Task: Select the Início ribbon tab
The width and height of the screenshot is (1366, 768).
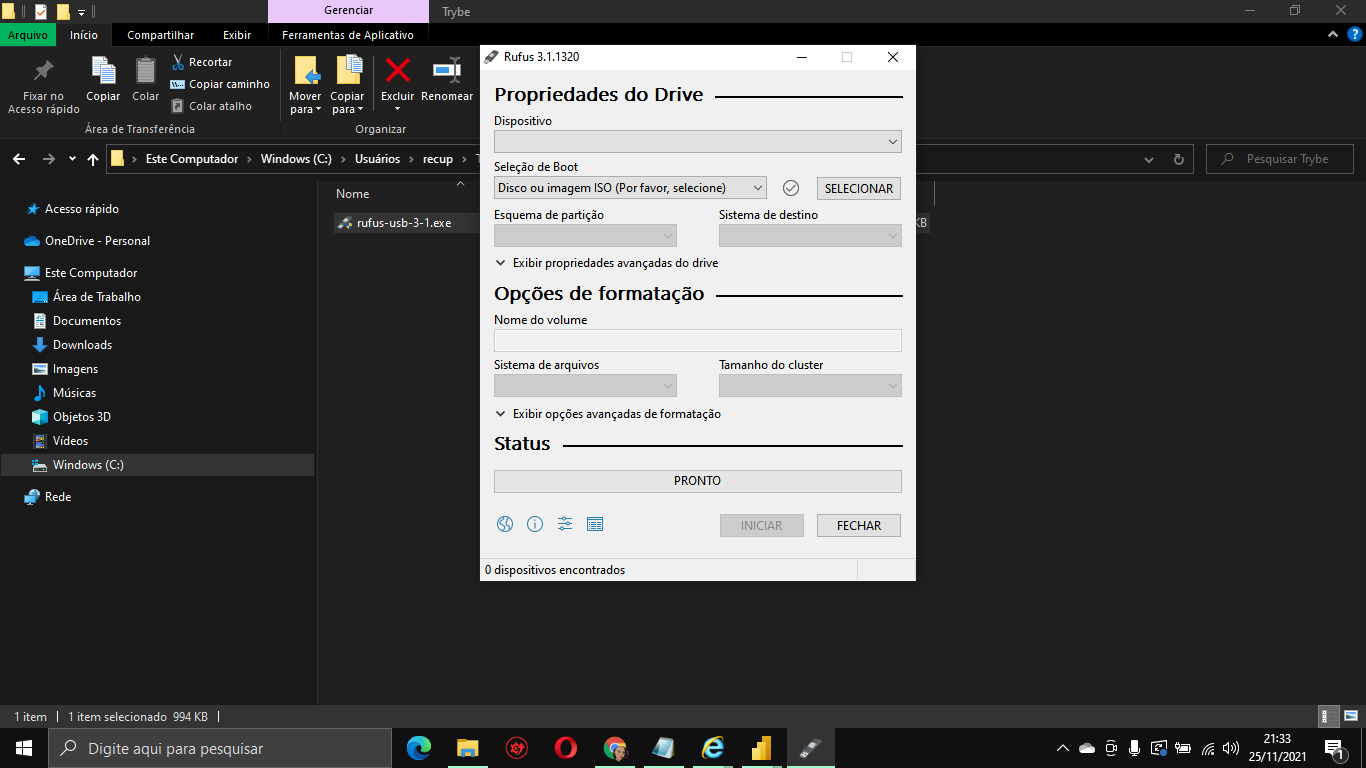Action: (84, 35)
